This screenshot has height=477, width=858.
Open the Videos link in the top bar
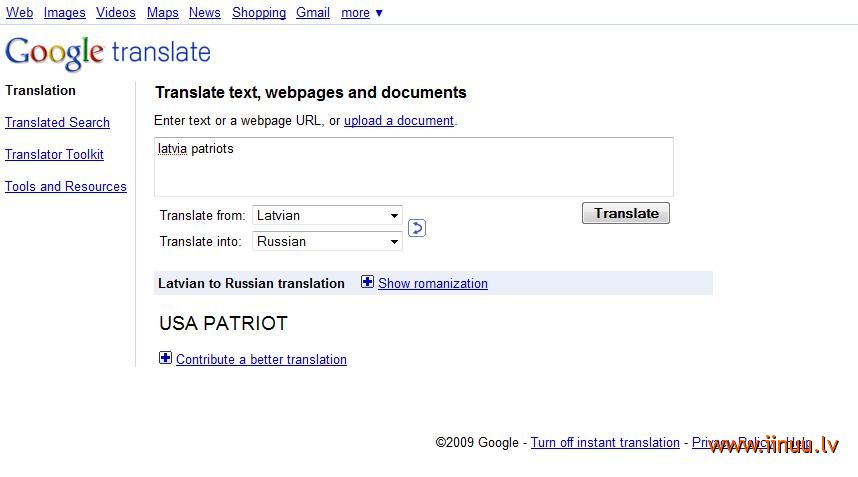[x=115, y=13]
